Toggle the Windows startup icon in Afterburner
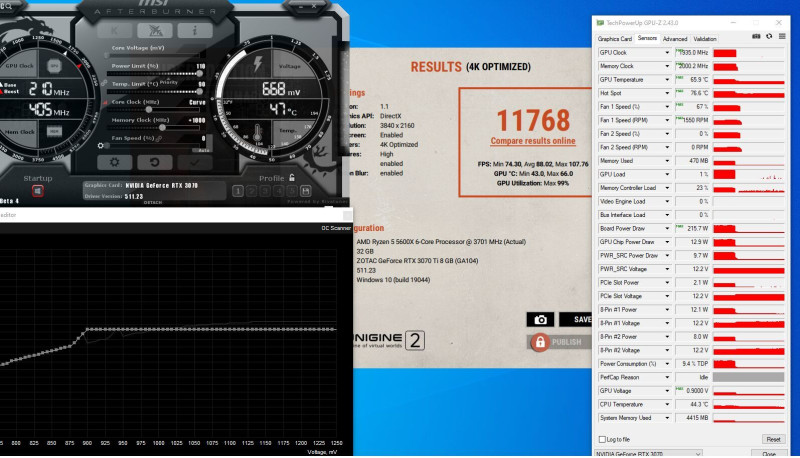Viewport: 800px width, 458px height. pos(38,191)
